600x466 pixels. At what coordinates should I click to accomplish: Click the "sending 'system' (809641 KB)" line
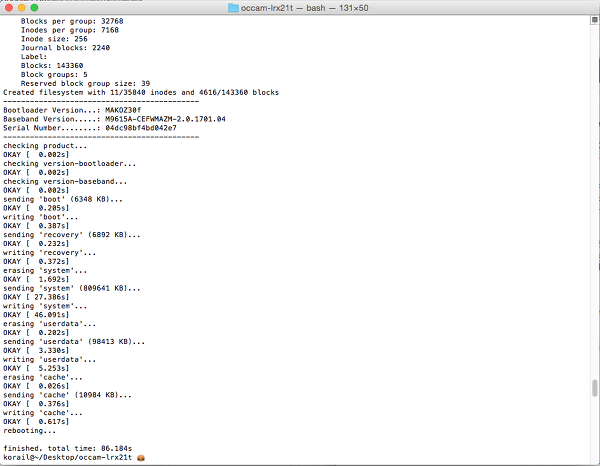click(x=72, y=288)
